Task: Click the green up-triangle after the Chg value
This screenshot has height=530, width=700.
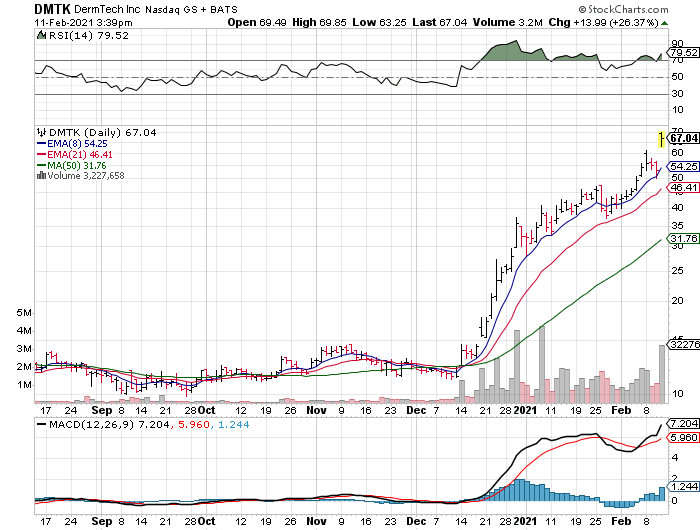Action: pyautogui.click(x=665, y=23)
